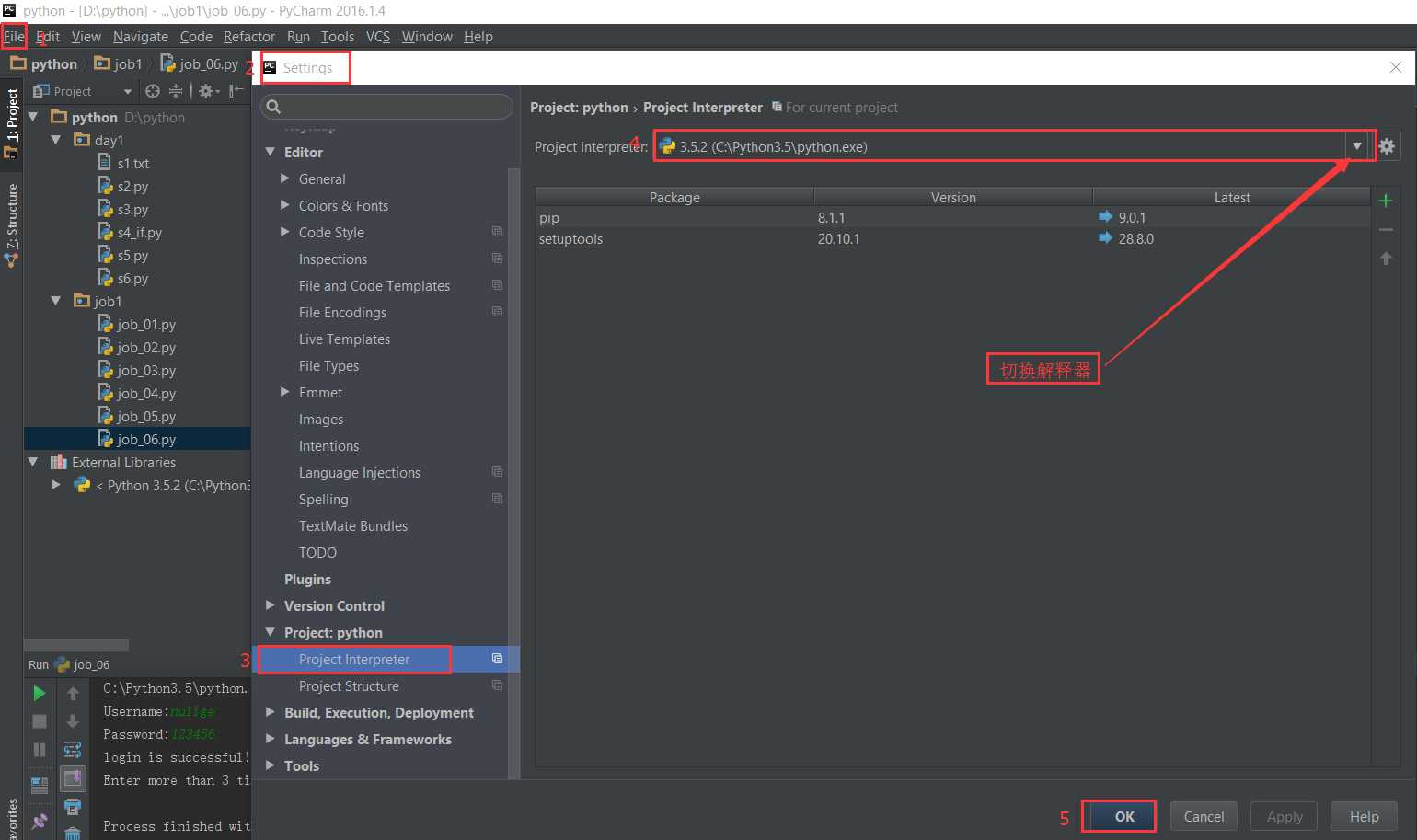
Task: Open the Tools menu
Action: 338,37
